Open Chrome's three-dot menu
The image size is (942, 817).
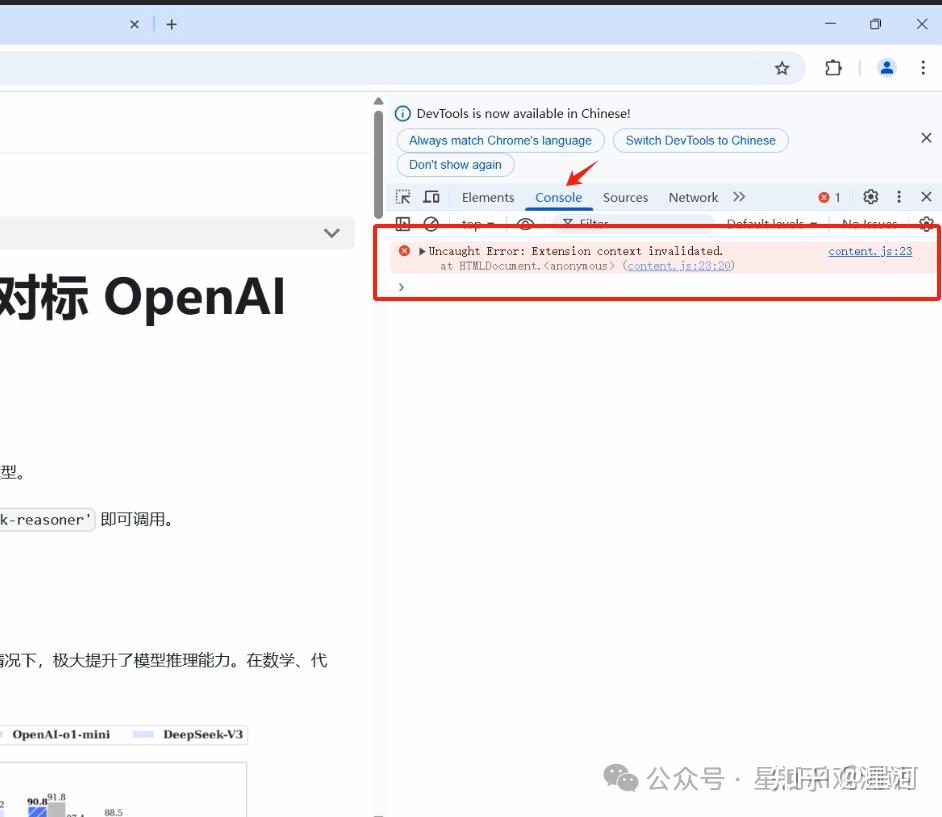pos(923,68)
